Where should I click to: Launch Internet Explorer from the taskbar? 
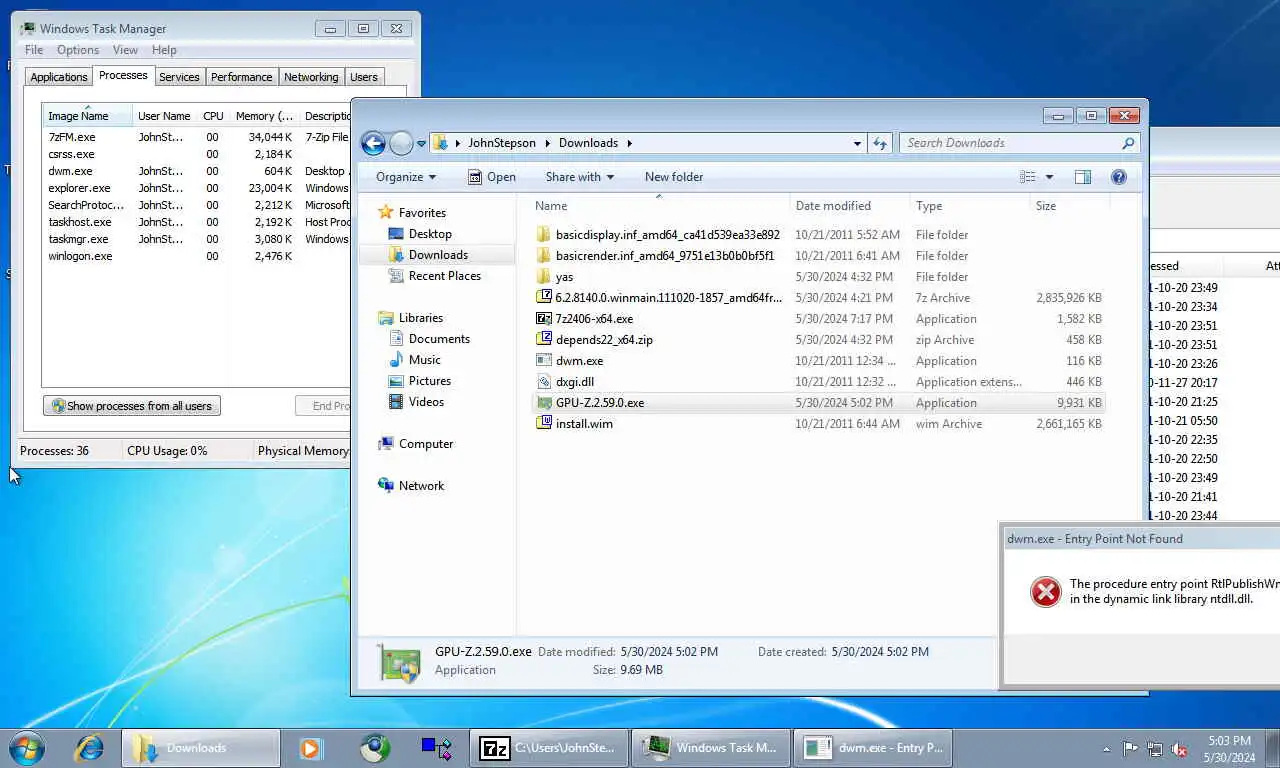click(x=90, y=748)
